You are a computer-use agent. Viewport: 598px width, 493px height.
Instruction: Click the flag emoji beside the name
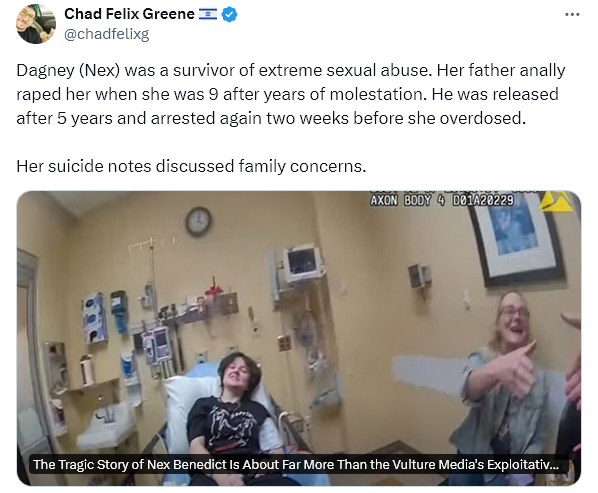pos(208,14)
